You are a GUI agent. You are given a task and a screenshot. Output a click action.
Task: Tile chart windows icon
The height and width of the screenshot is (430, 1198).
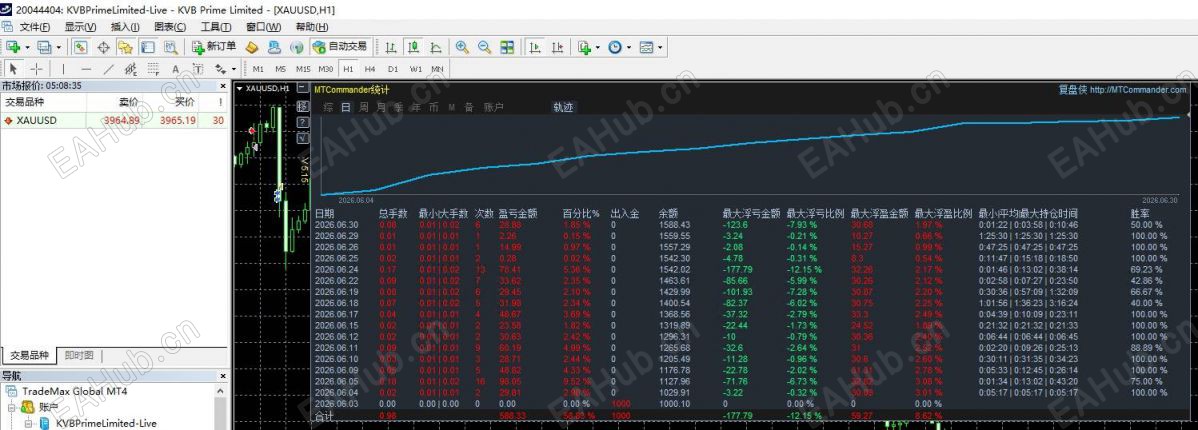(x=507, y=47)
